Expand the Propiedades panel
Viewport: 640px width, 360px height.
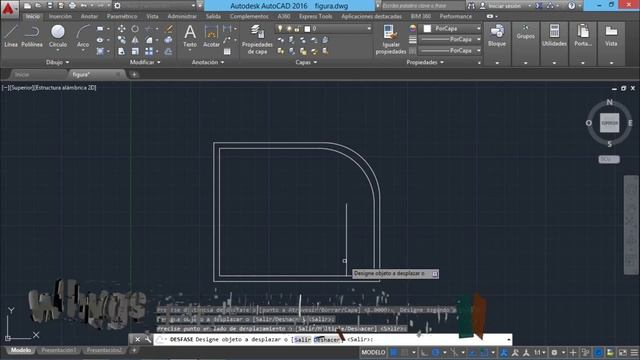[x=425, y=62]
